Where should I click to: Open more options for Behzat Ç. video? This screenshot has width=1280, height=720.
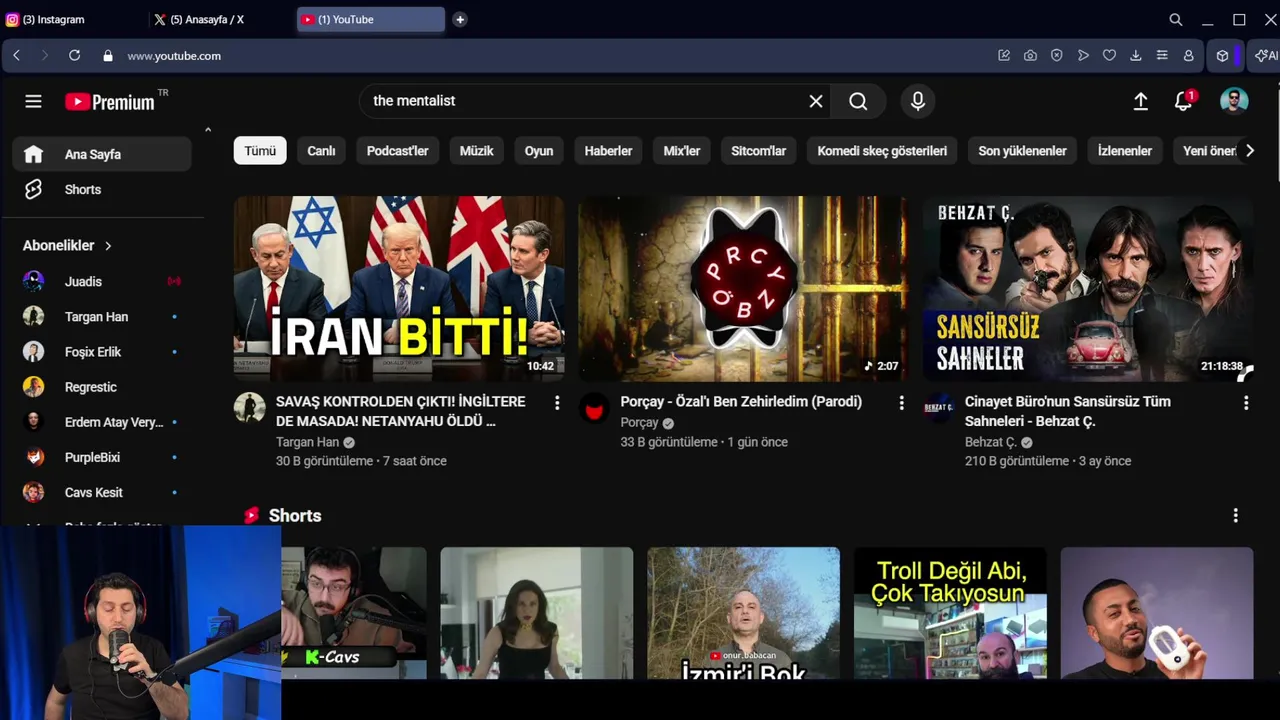1246,402
